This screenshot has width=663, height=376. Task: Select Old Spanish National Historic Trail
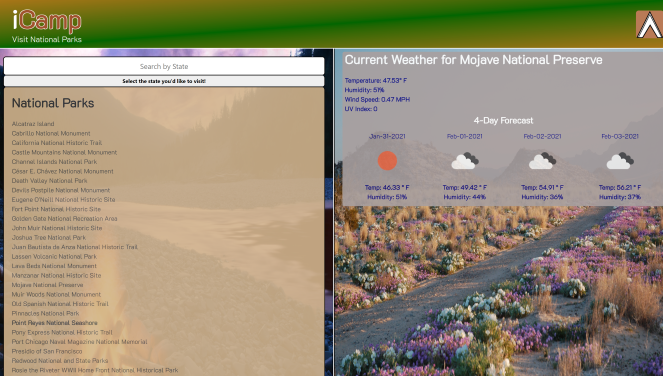point(60,304)
